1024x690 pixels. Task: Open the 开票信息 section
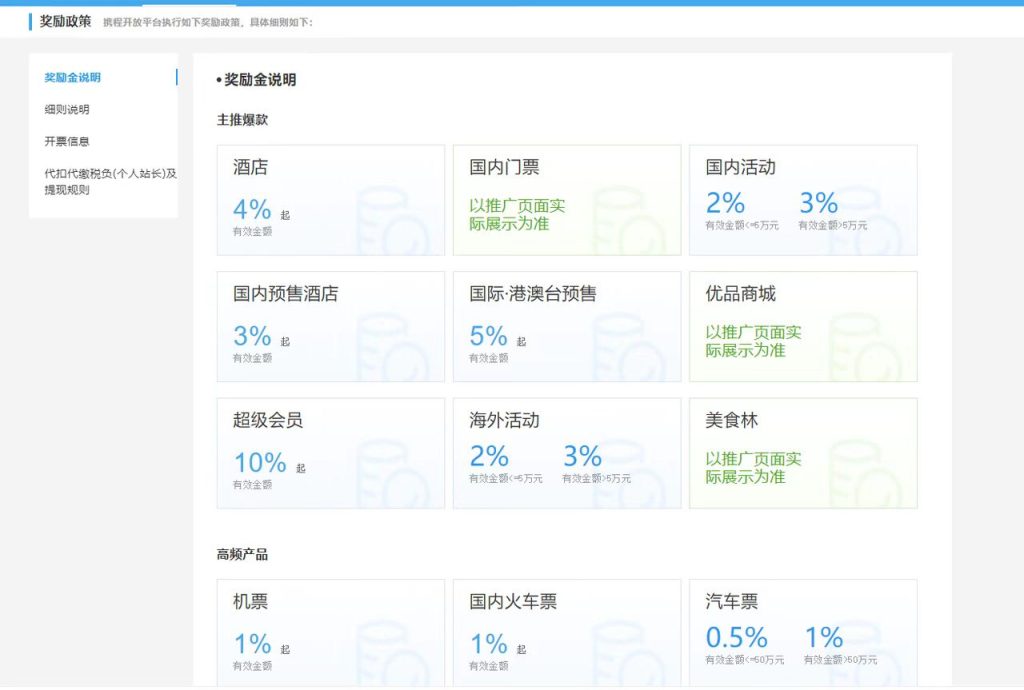65,140
